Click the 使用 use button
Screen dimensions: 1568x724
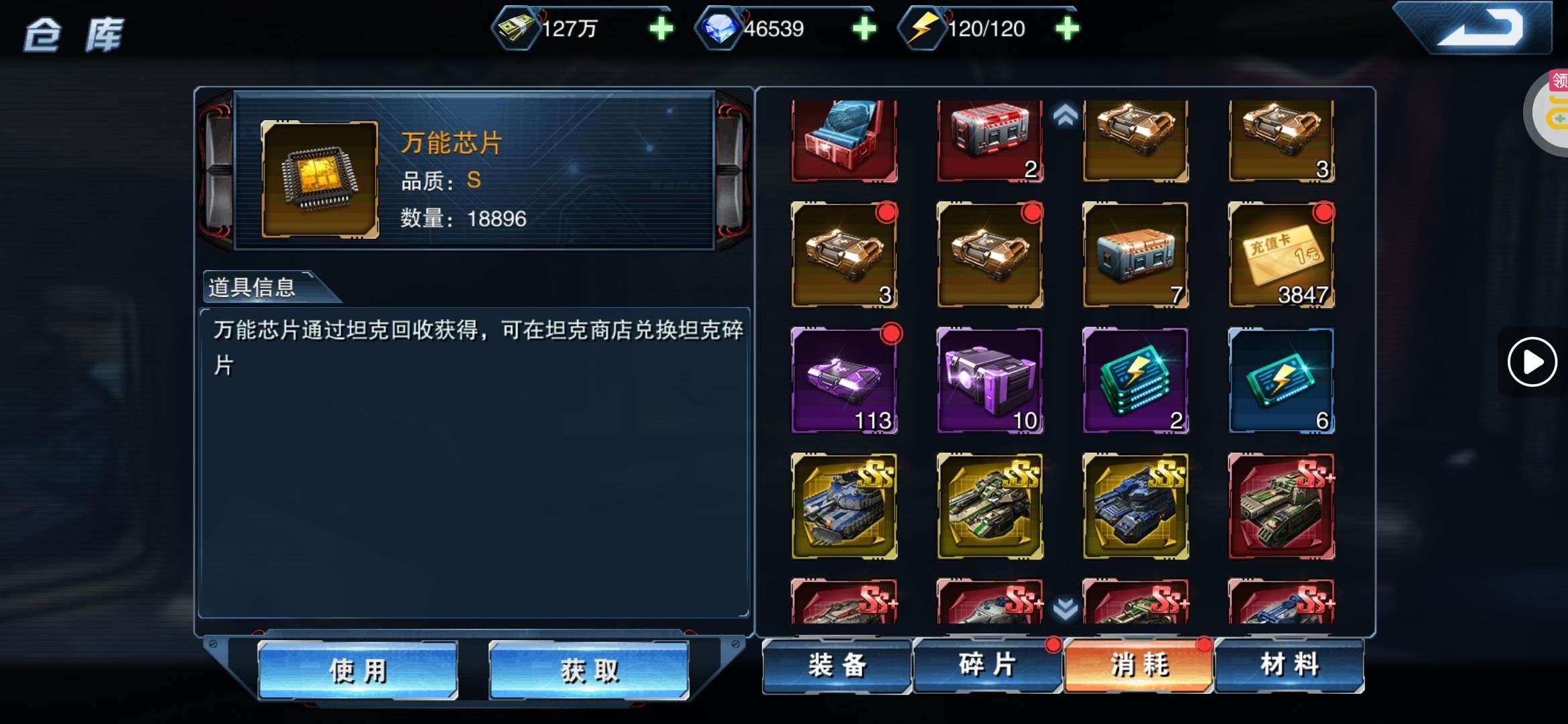358,670
